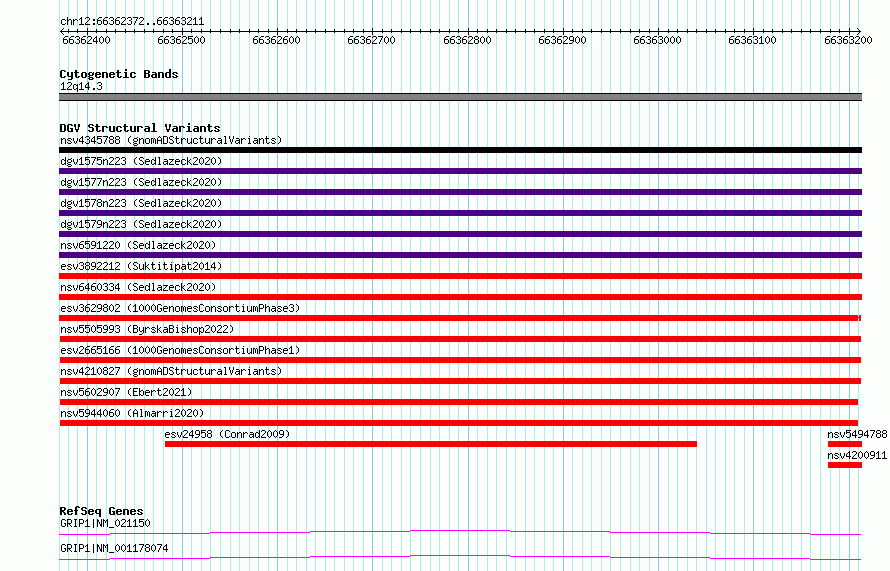Click the DGV Structural Variants heading
The height and width of the screenshot is (571, 890).
[140, 128]
